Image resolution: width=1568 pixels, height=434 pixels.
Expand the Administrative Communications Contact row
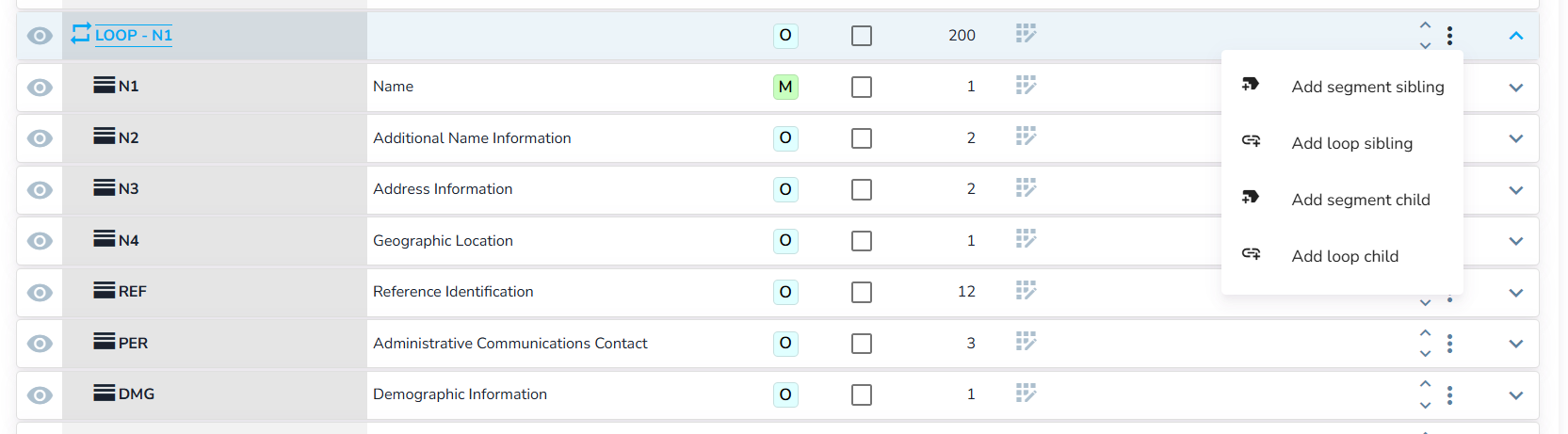pos(1515,344)
